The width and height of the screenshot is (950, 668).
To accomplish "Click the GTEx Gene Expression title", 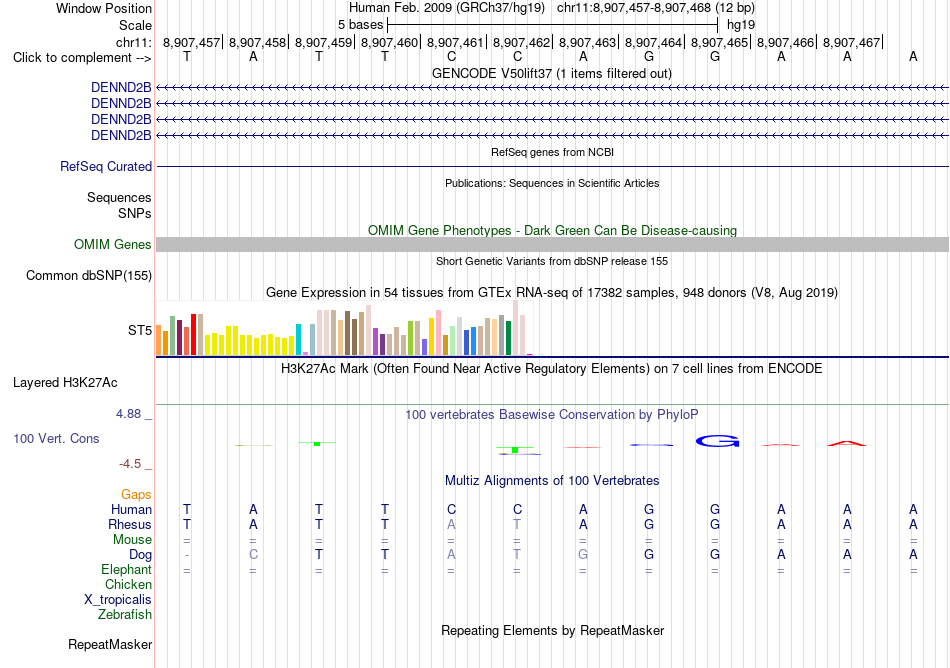I will tap(552, 293).
